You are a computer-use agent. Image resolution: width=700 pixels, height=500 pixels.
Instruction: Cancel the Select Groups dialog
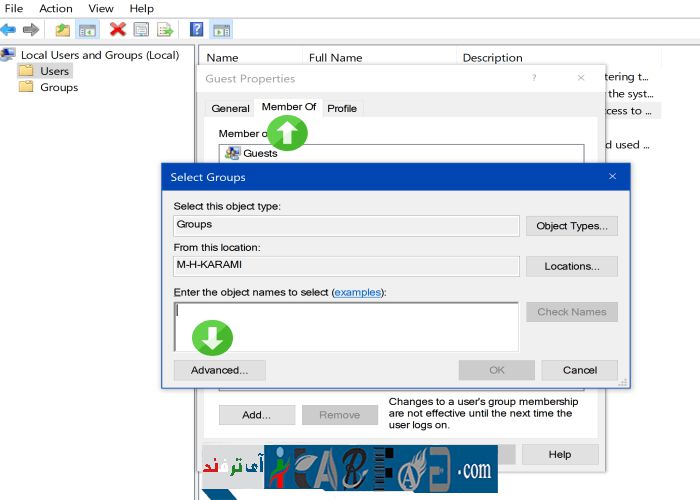point(579,370)
